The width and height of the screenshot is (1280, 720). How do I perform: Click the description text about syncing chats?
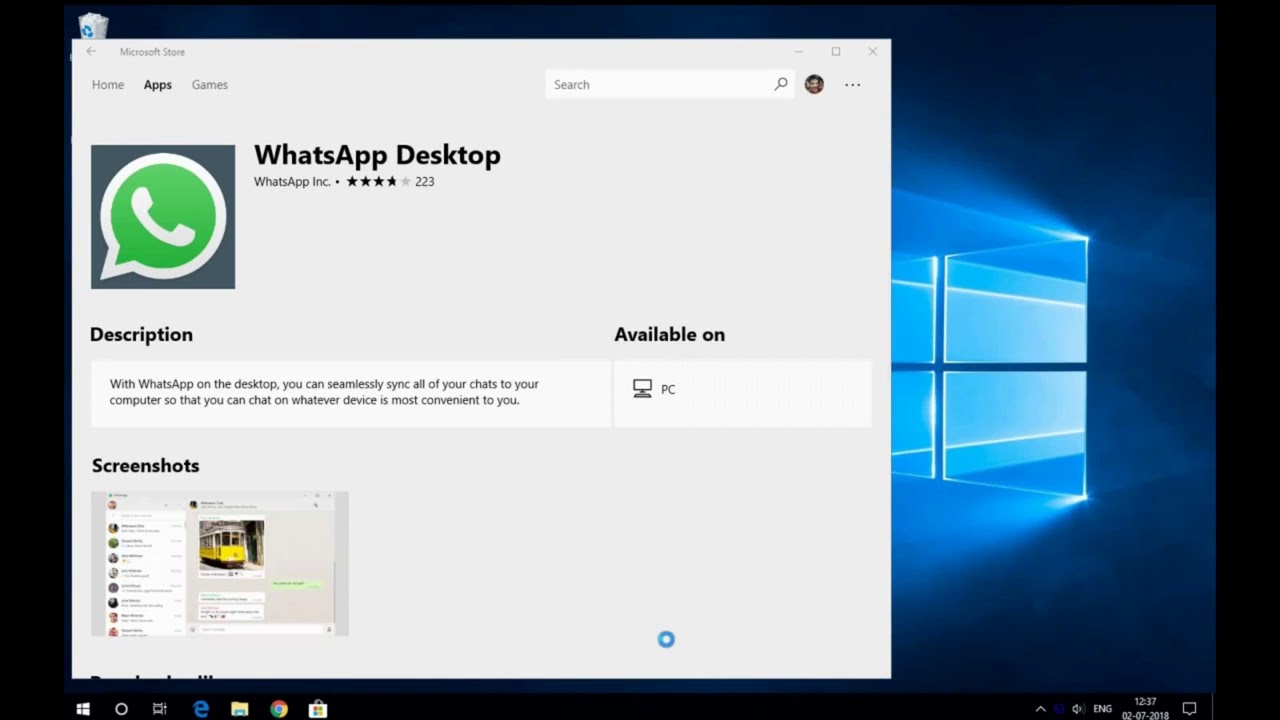coord(324,392)
